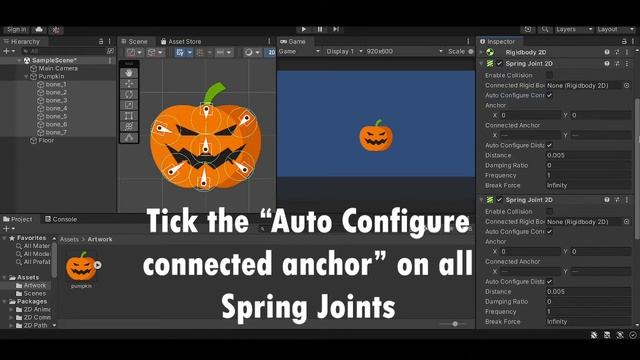Screen dimensions: 640x360
Task: Adjust the Project icon size slider
Action: (455, 324)
